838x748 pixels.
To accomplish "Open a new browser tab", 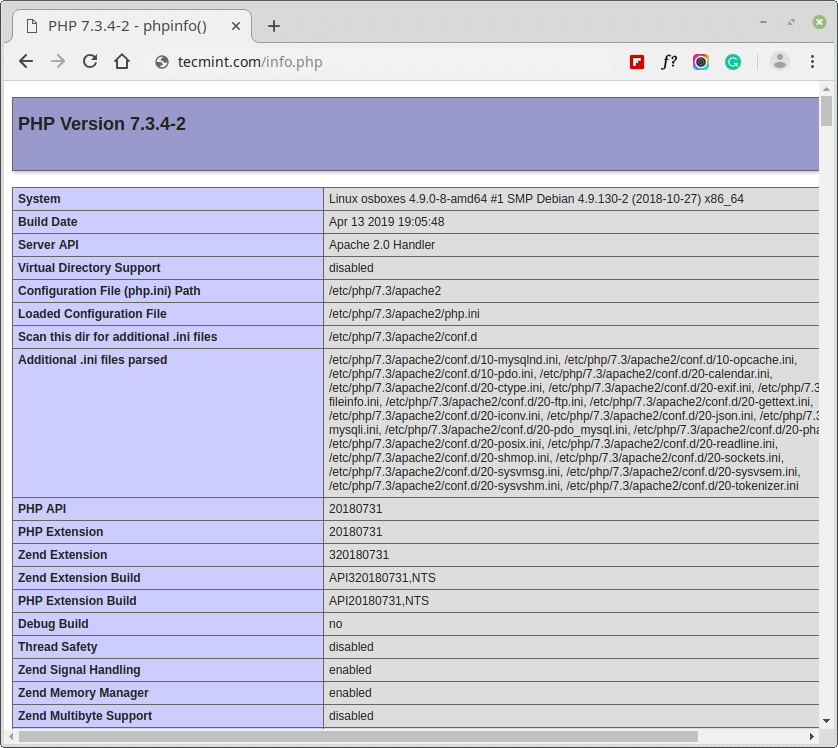I will point(274,26).
